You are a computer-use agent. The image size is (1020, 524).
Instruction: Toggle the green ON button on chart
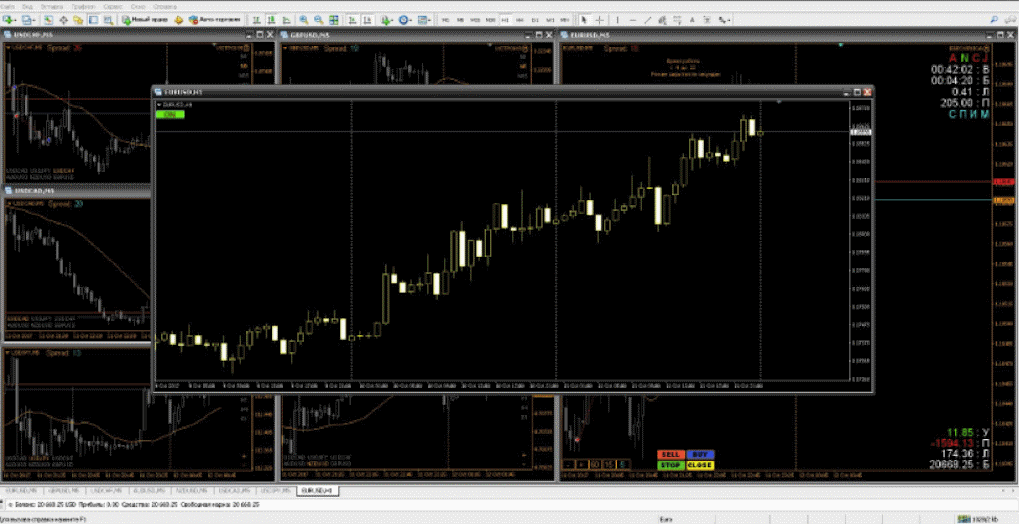(170, 114)
